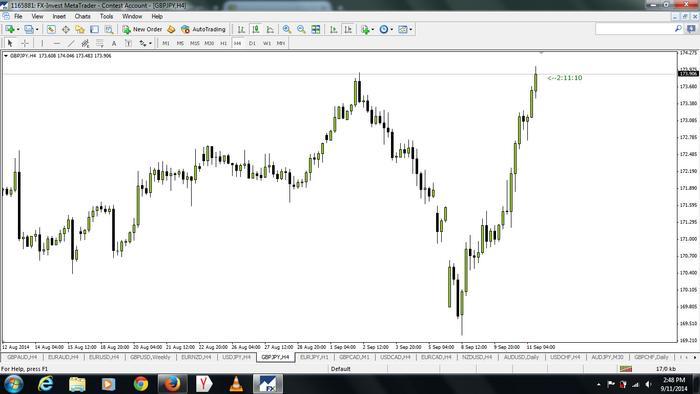Toggle Auto Scroll chart icon
The image size is (700, 394).
333,29
